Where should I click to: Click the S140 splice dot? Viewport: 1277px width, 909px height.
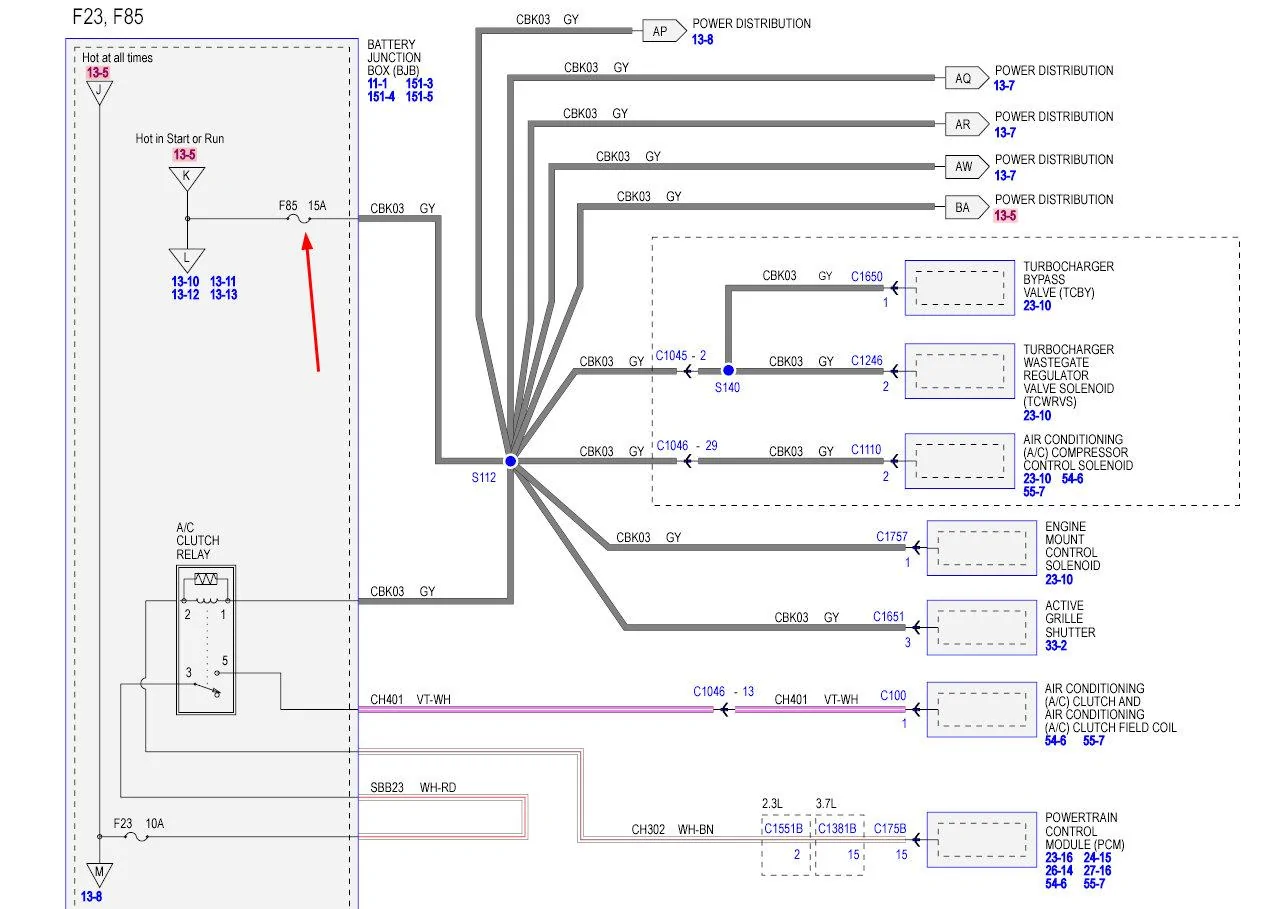727,370
